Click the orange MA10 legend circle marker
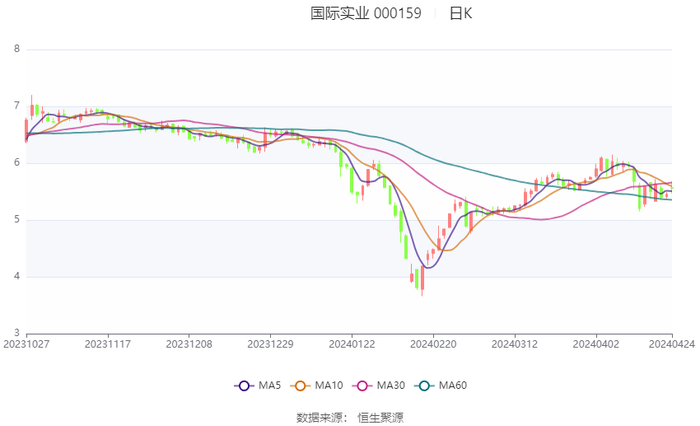Image resolution: width=700 pixels, height=426 pixels. [x=301, y=386]
